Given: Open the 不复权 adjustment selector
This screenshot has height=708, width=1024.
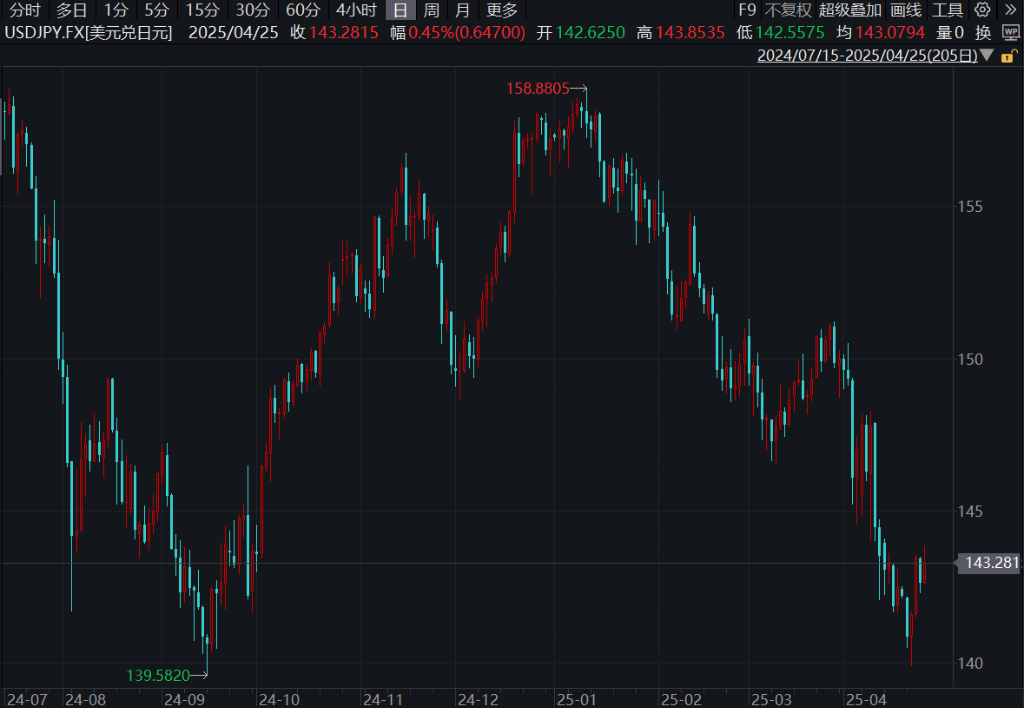Looking at the screenshot, I should coord(788,11).
